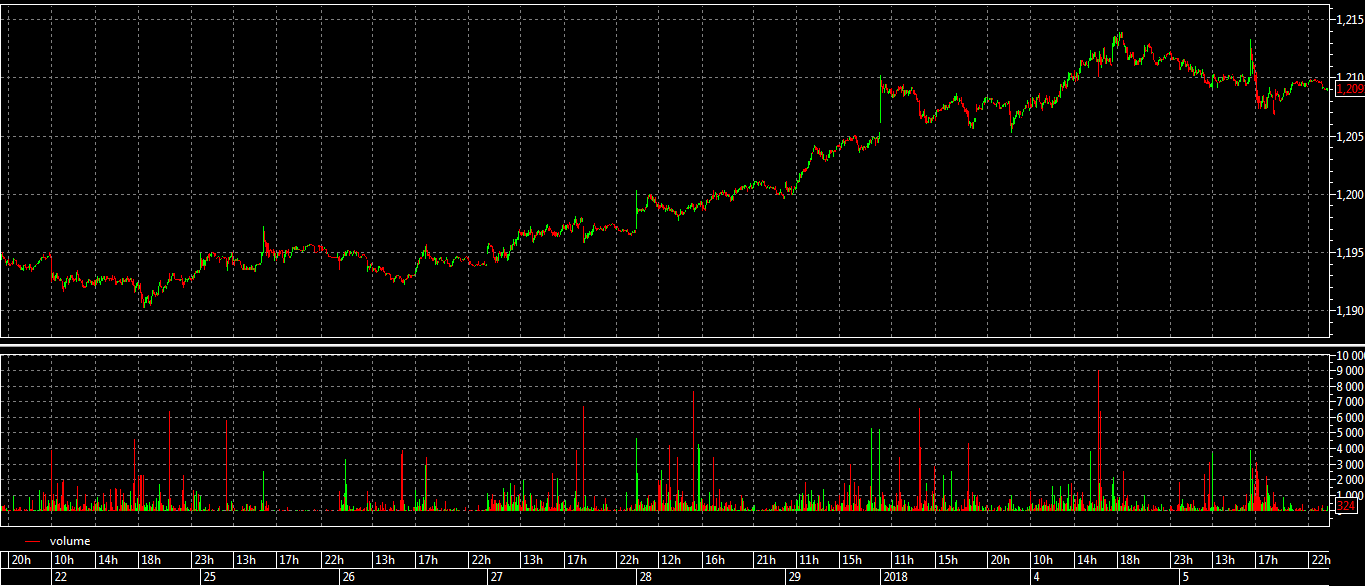1365x586 pixels.
Task: Click the 16h time label
Action: pos(715,559)
